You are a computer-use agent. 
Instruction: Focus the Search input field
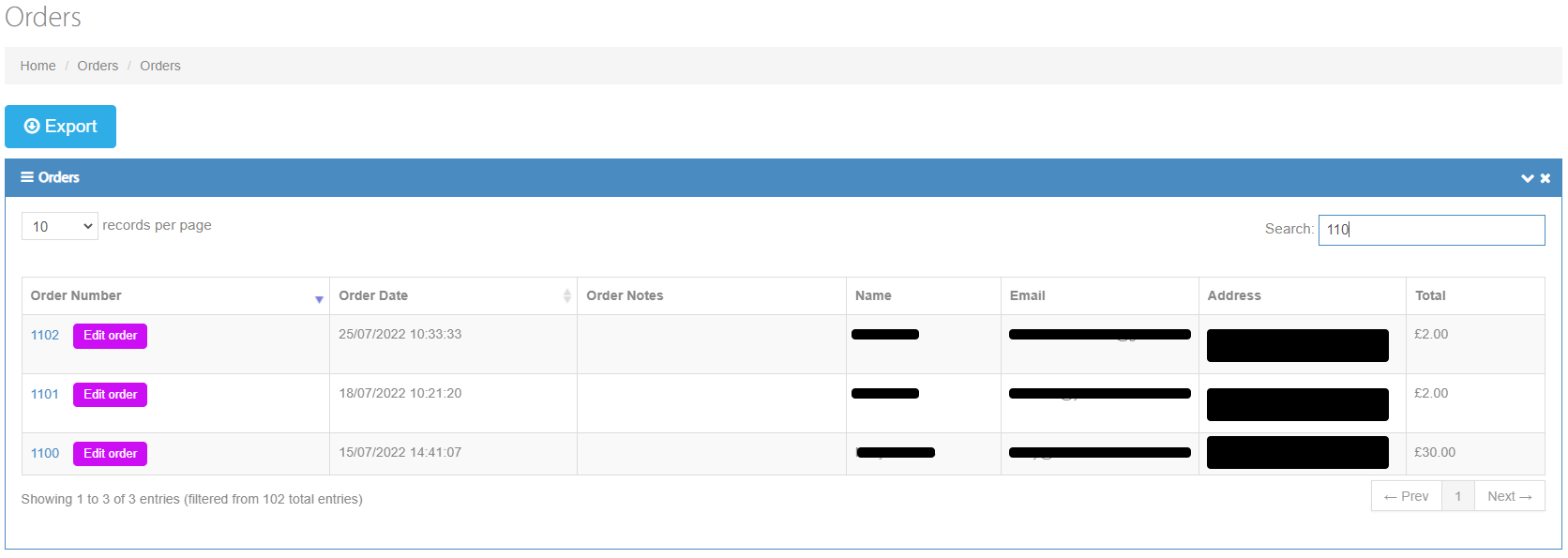(1430, 230)
